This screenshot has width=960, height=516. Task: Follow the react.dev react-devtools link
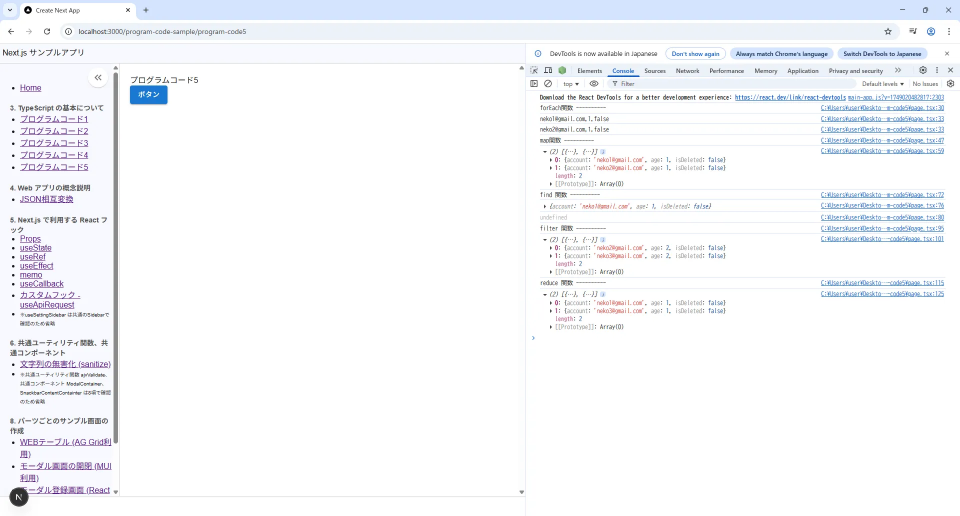[x=790, y=97]
